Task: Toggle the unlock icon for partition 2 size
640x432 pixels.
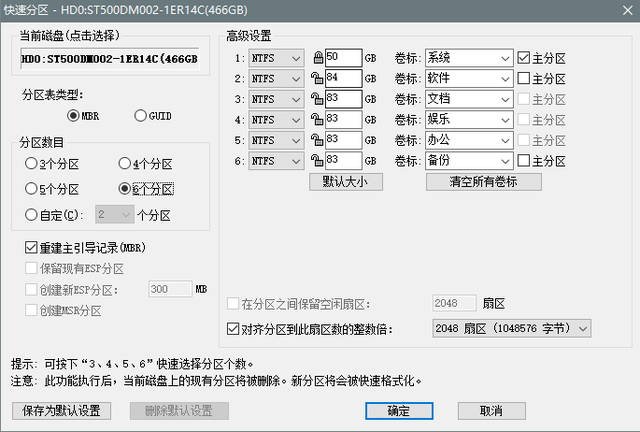Action: click(317, 78)
